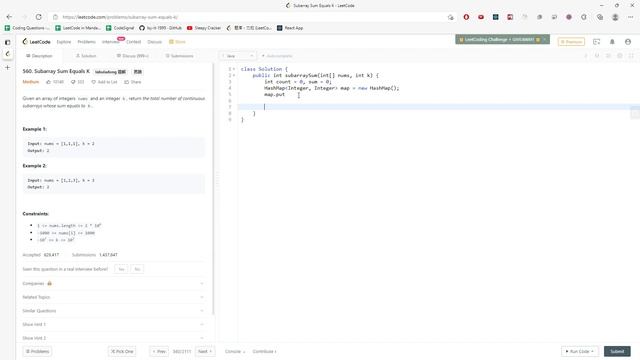Click the red YouTube-style extension icon
640x360 pixels.
pyautogui.click(x=481, y=17)
